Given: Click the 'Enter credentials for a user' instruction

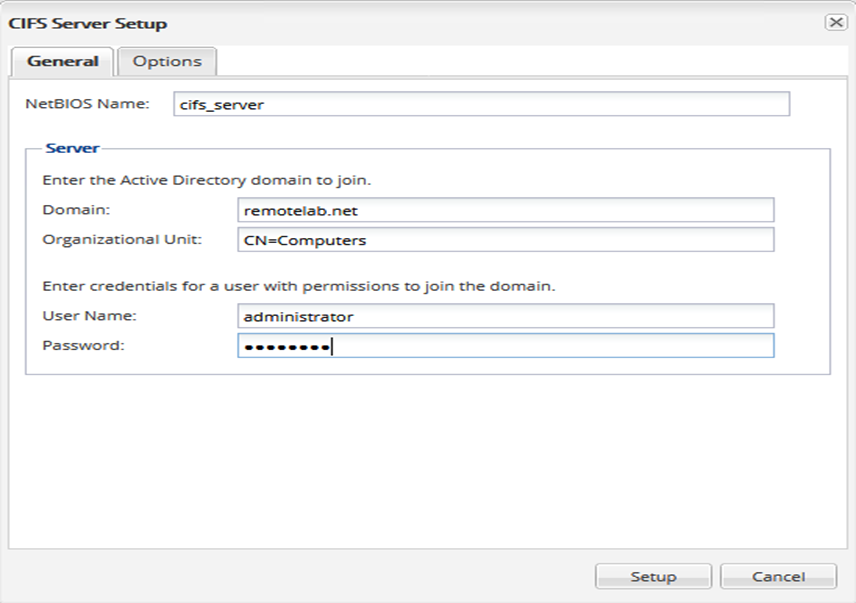Looking at the screenshot, I should pos(298,286).
